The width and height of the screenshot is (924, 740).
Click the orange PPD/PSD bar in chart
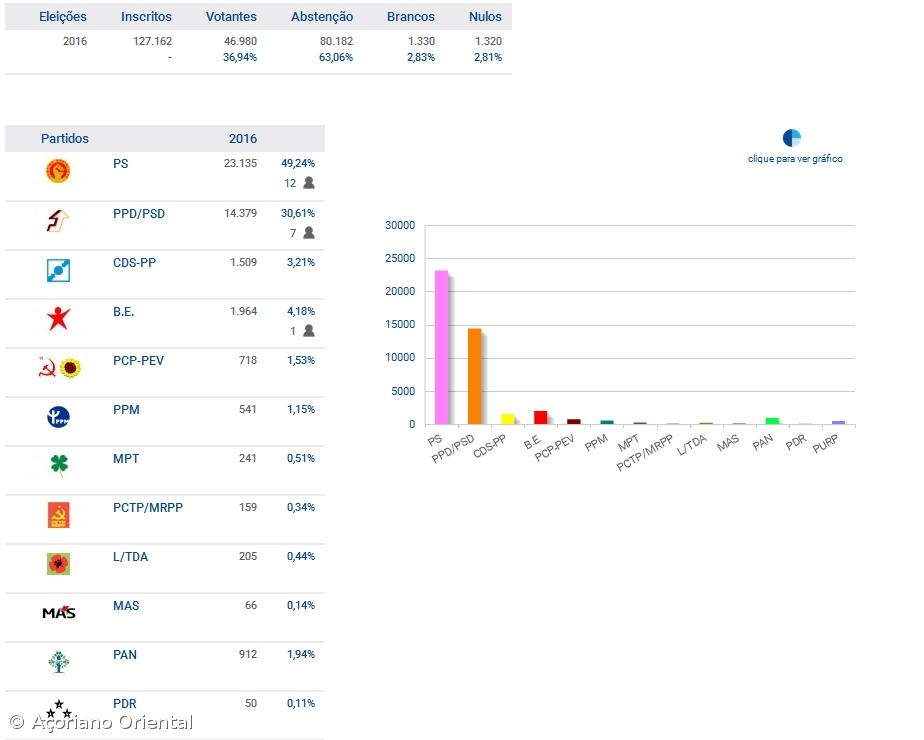(x=474, y=376)
